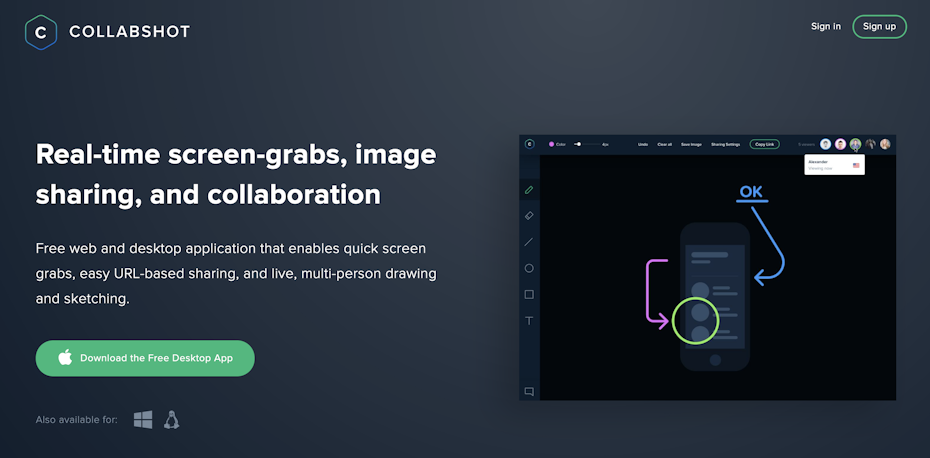
Task: Click the US flag in Alexander tooltip
Action: tap(856, 165)
